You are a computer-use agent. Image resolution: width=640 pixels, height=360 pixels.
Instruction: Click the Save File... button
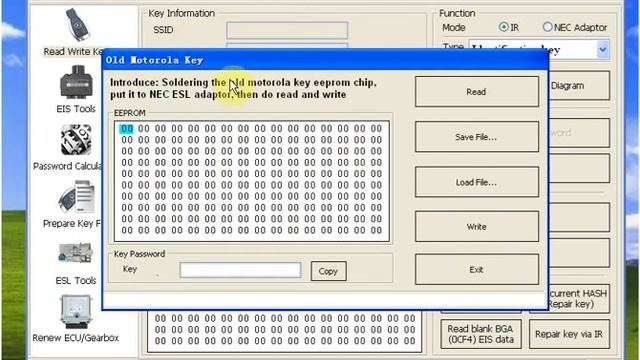[x=477, y=137]
